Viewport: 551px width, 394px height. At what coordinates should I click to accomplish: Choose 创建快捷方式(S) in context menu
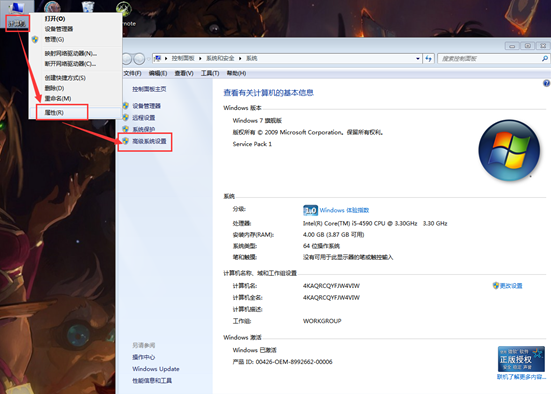pos(65,78)
